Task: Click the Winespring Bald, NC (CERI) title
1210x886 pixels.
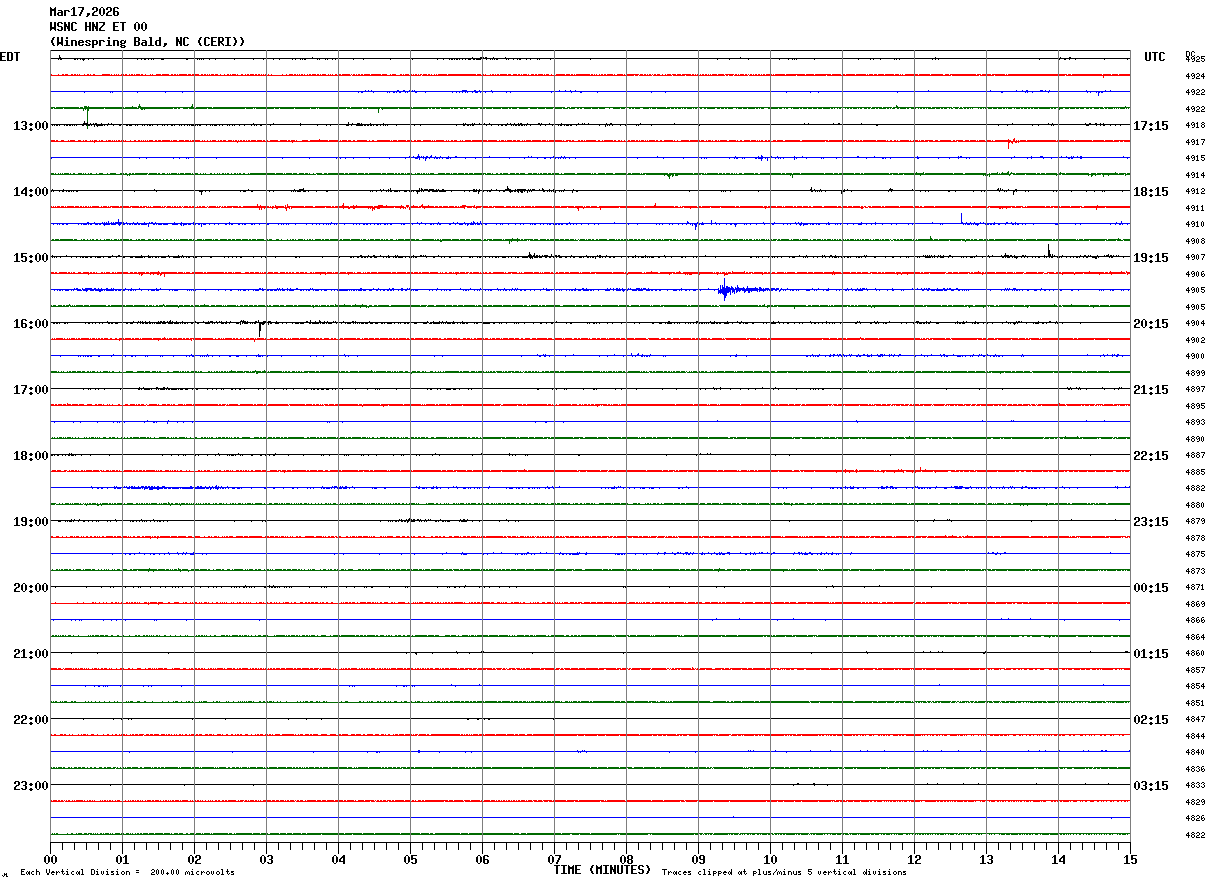Action: (x=147, y=42)
